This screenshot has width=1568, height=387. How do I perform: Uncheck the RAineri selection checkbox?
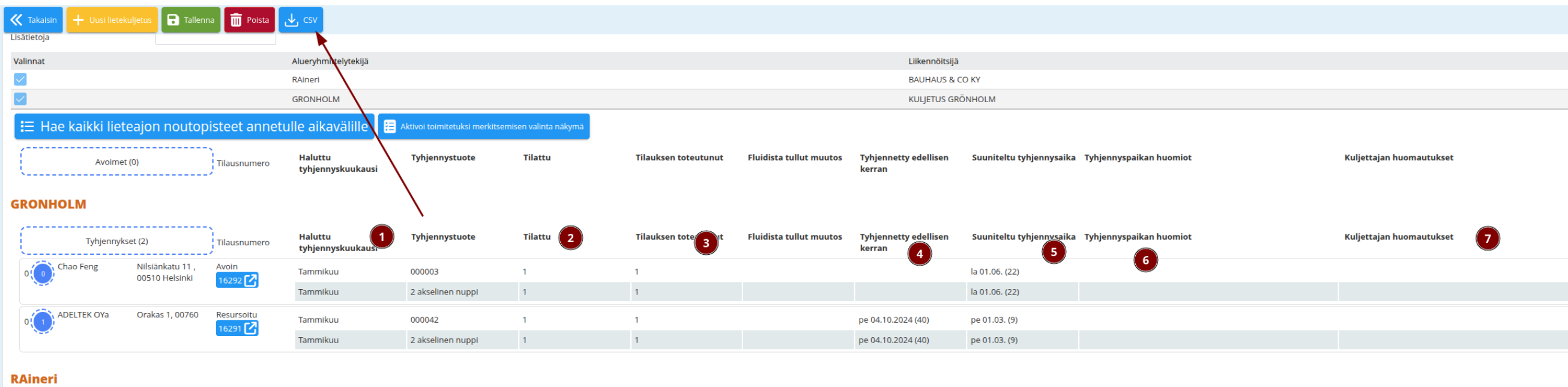click(x=20, y=79)
